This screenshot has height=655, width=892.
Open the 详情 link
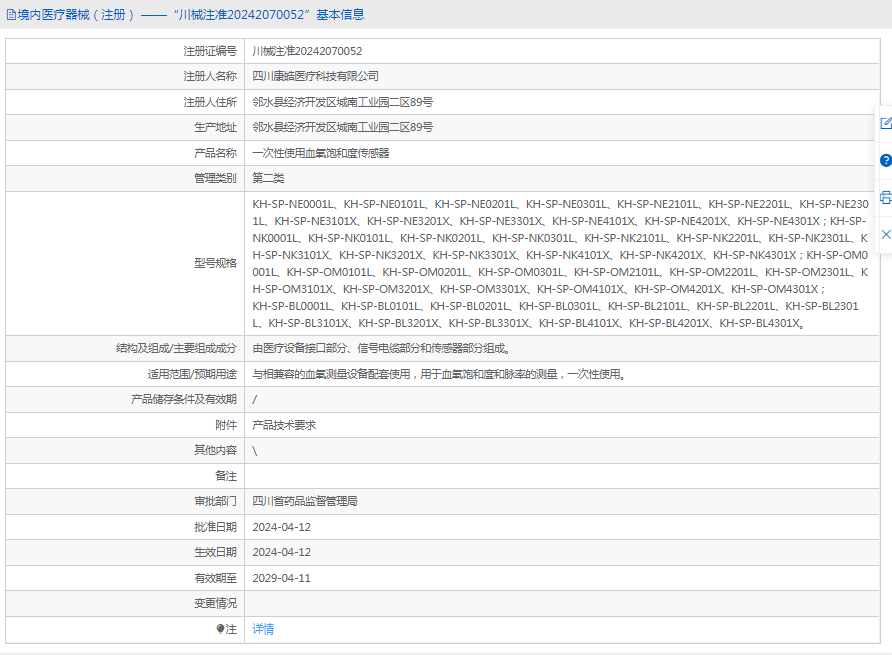[263, 629]
